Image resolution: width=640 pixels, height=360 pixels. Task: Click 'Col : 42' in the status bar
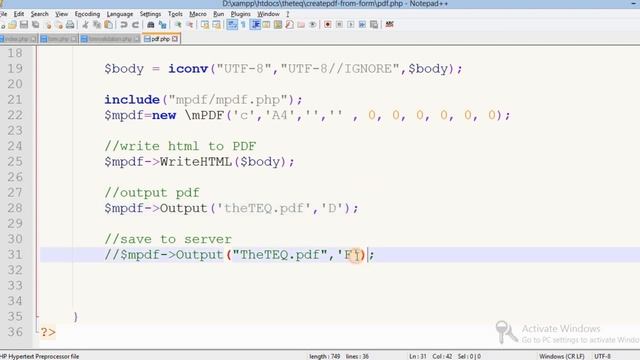[x=442, y=356]
